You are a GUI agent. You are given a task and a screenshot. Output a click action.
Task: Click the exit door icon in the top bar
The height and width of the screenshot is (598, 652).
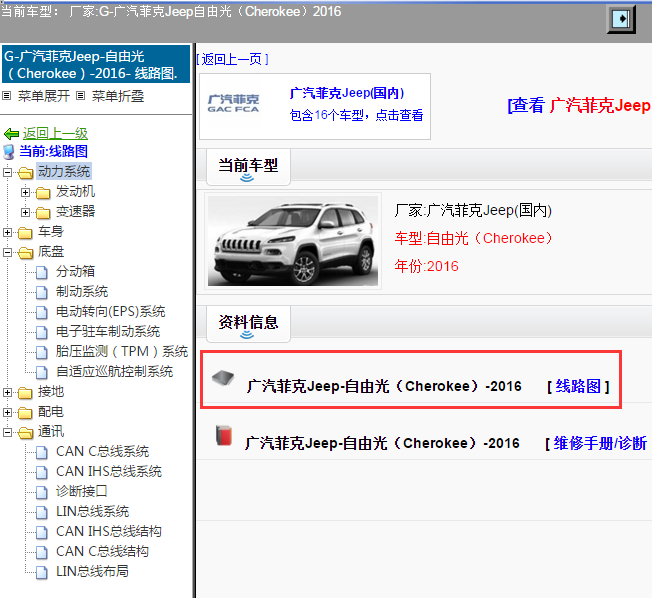coord(621,19)
